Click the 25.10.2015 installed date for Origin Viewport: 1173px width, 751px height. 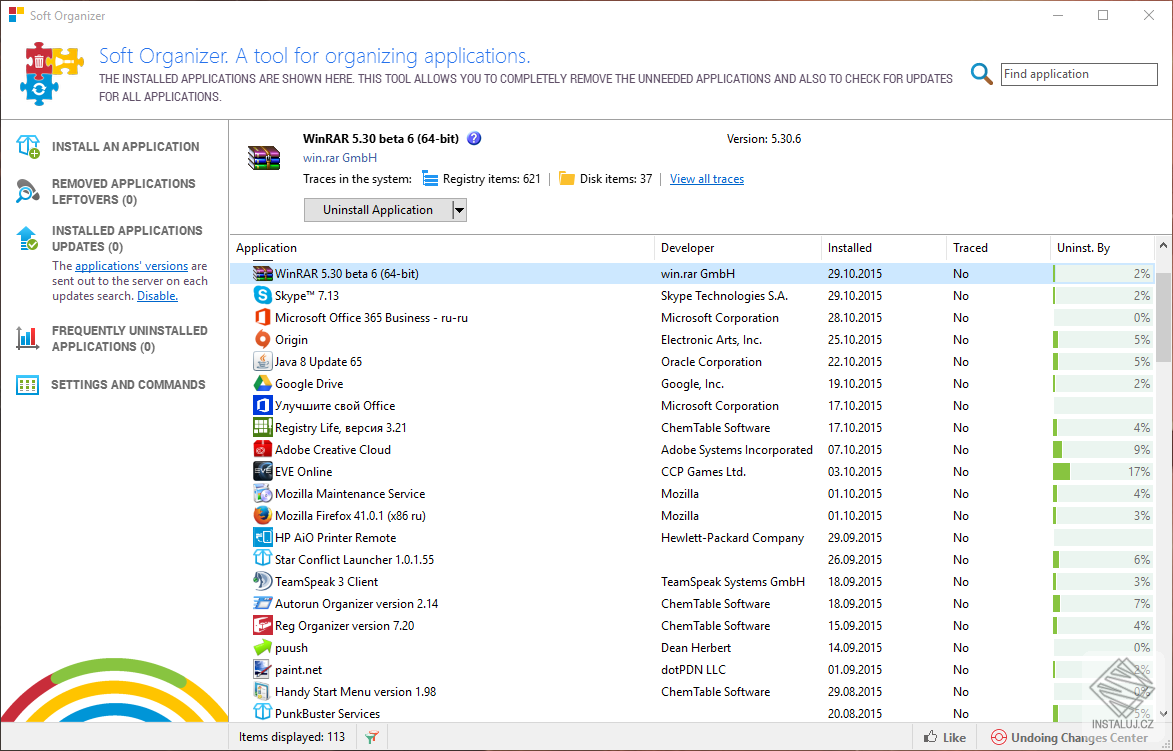pyautogui.click(x=854, y=340)
